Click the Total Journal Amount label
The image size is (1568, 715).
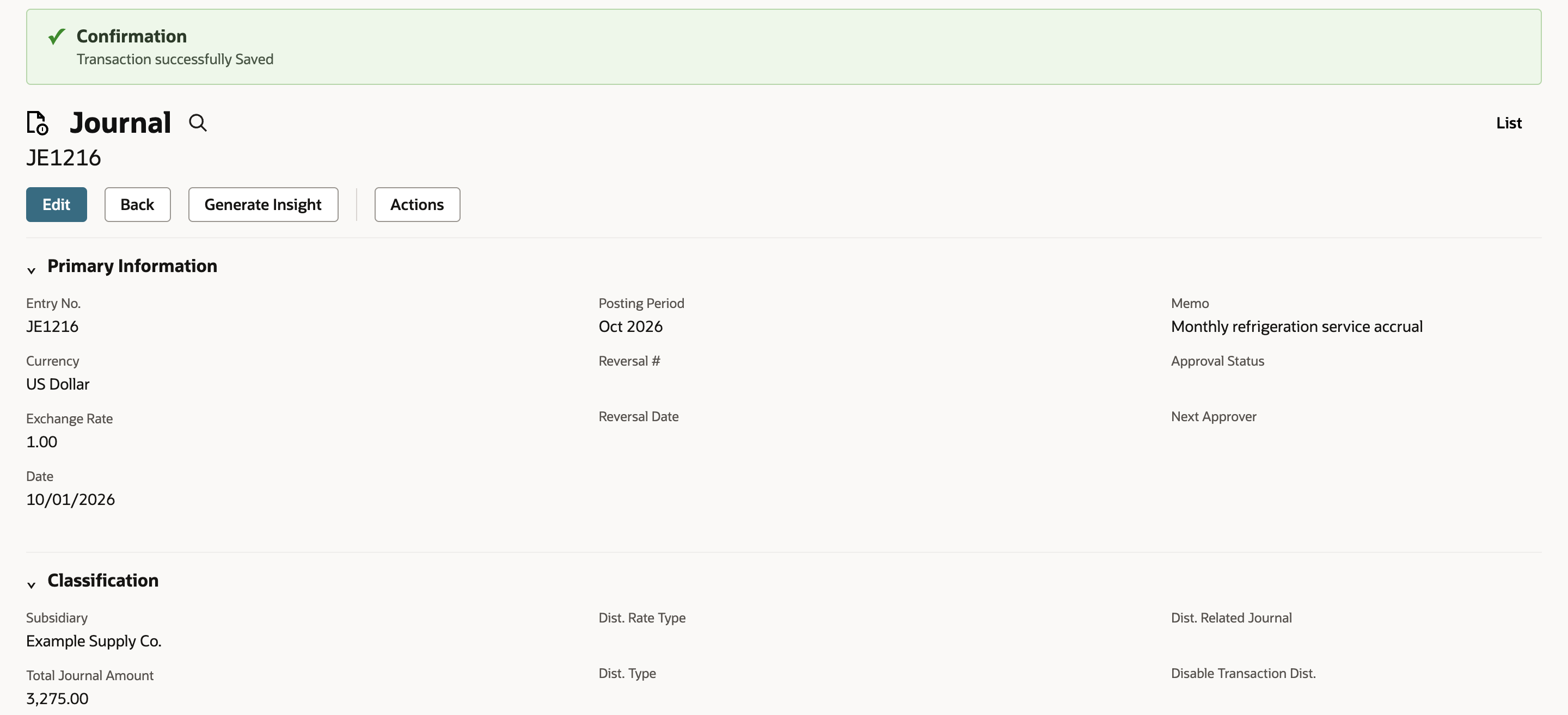point(90,675)
